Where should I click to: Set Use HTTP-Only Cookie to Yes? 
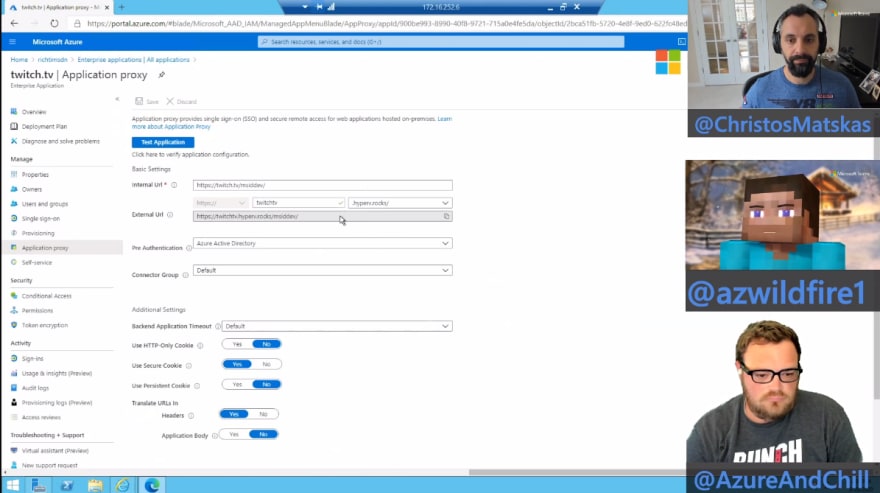point(237,344)
